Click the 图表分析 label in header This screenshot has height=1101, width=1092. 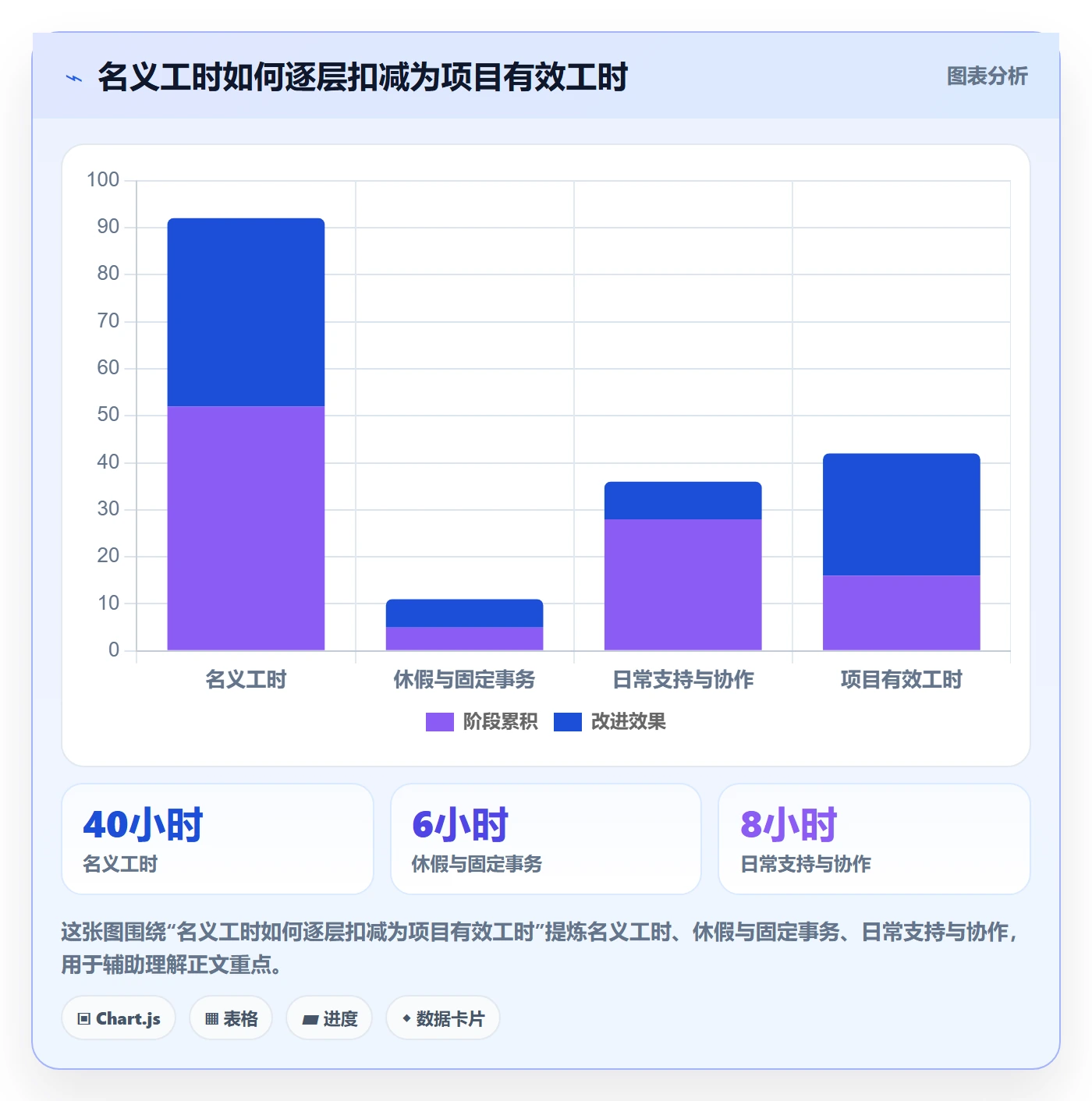[987, 76]
